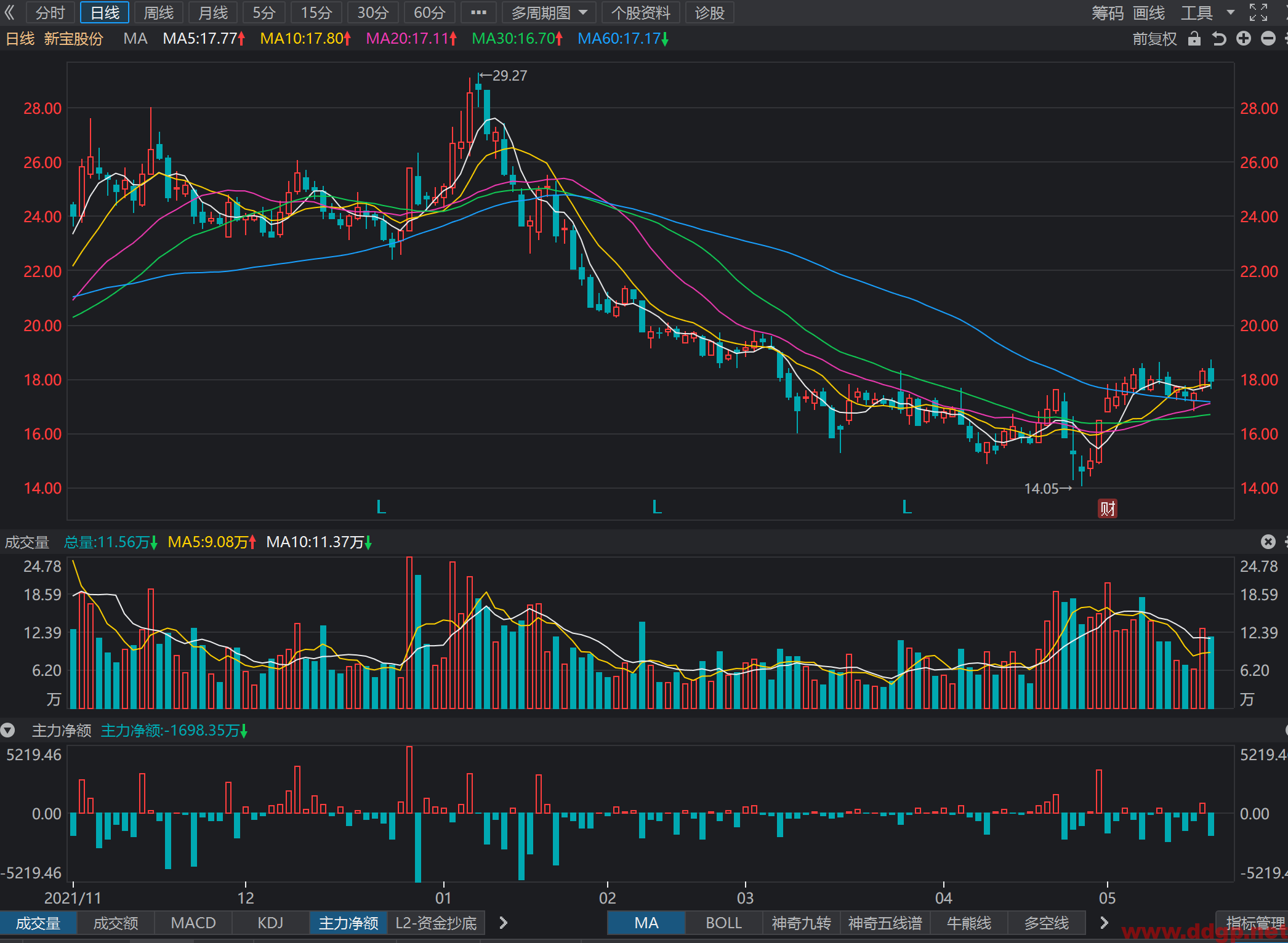Zoom out with the minus circle icon
The width and height of the screenshot is (1288, 943).
(x=1268, y=39)
